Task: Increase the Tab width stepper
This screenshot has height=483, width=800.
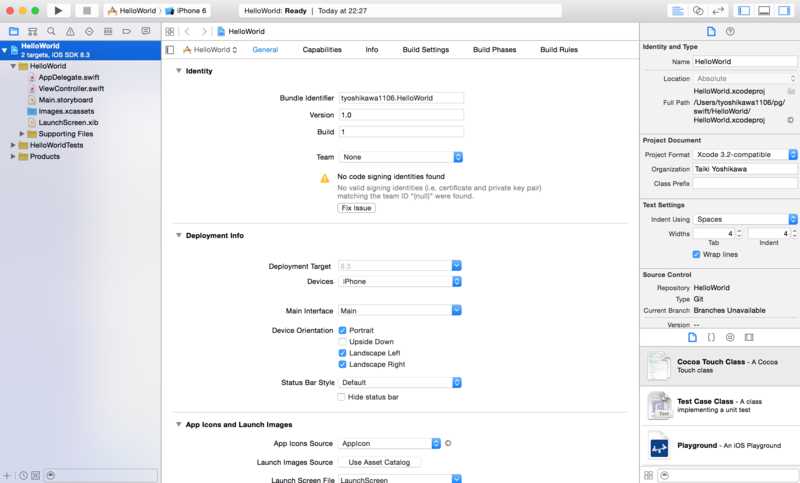Action: click(x=739, y=231)
